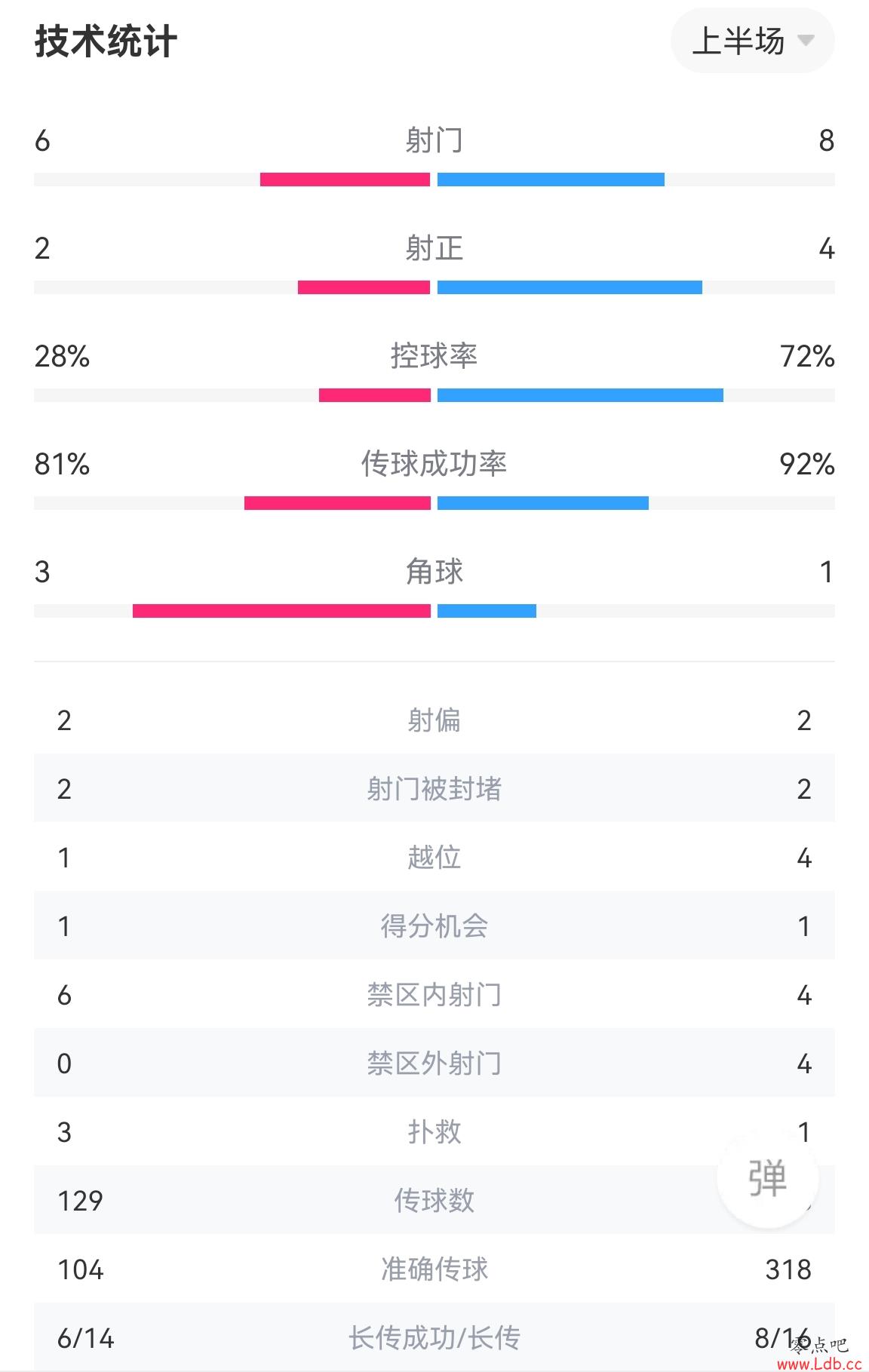Open the 上半场 period dropdown
This screenshot has height=1372, width=869.
pyautogui.click(x=752, y=41)
